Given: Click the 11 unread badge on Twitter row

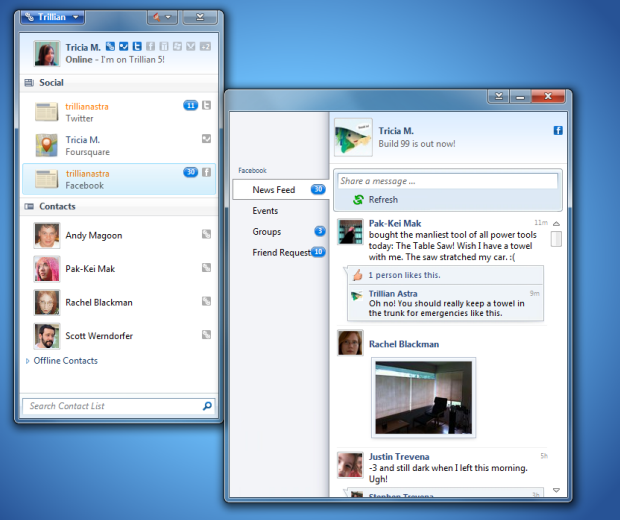Looking at the screenshot, I should (x=191, y=105).
